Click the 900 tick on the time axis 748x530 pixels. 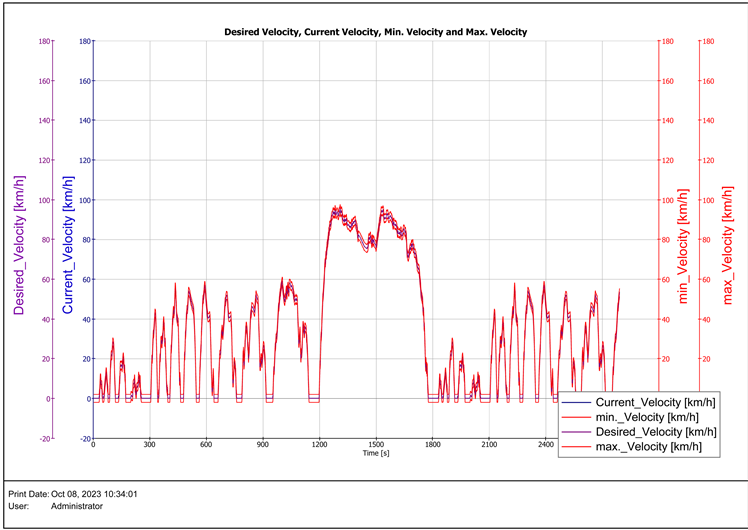pyautogui.click(x=263, y=445)
